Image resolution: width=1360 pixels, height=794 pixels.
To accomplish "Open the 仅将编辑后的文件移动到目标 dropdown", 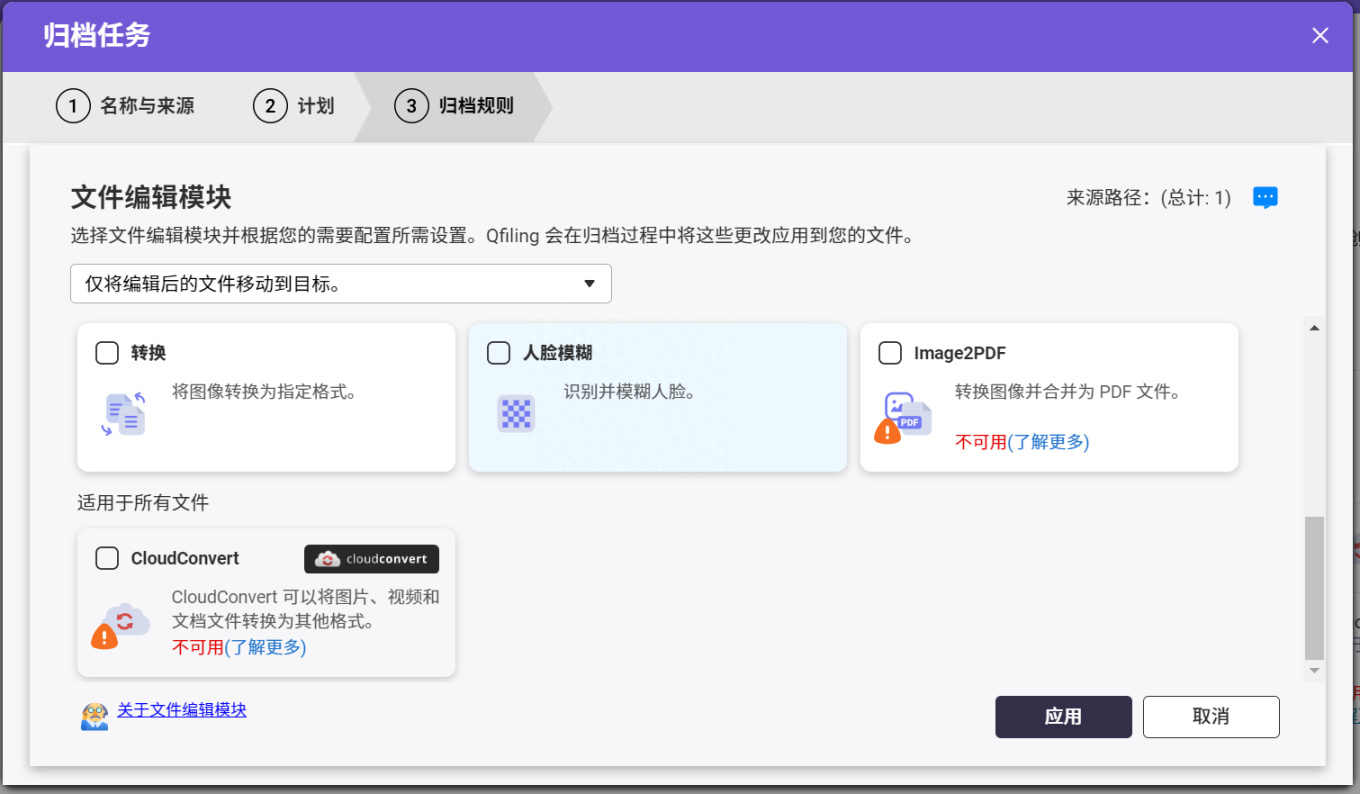I will click(x=341, y=284).
